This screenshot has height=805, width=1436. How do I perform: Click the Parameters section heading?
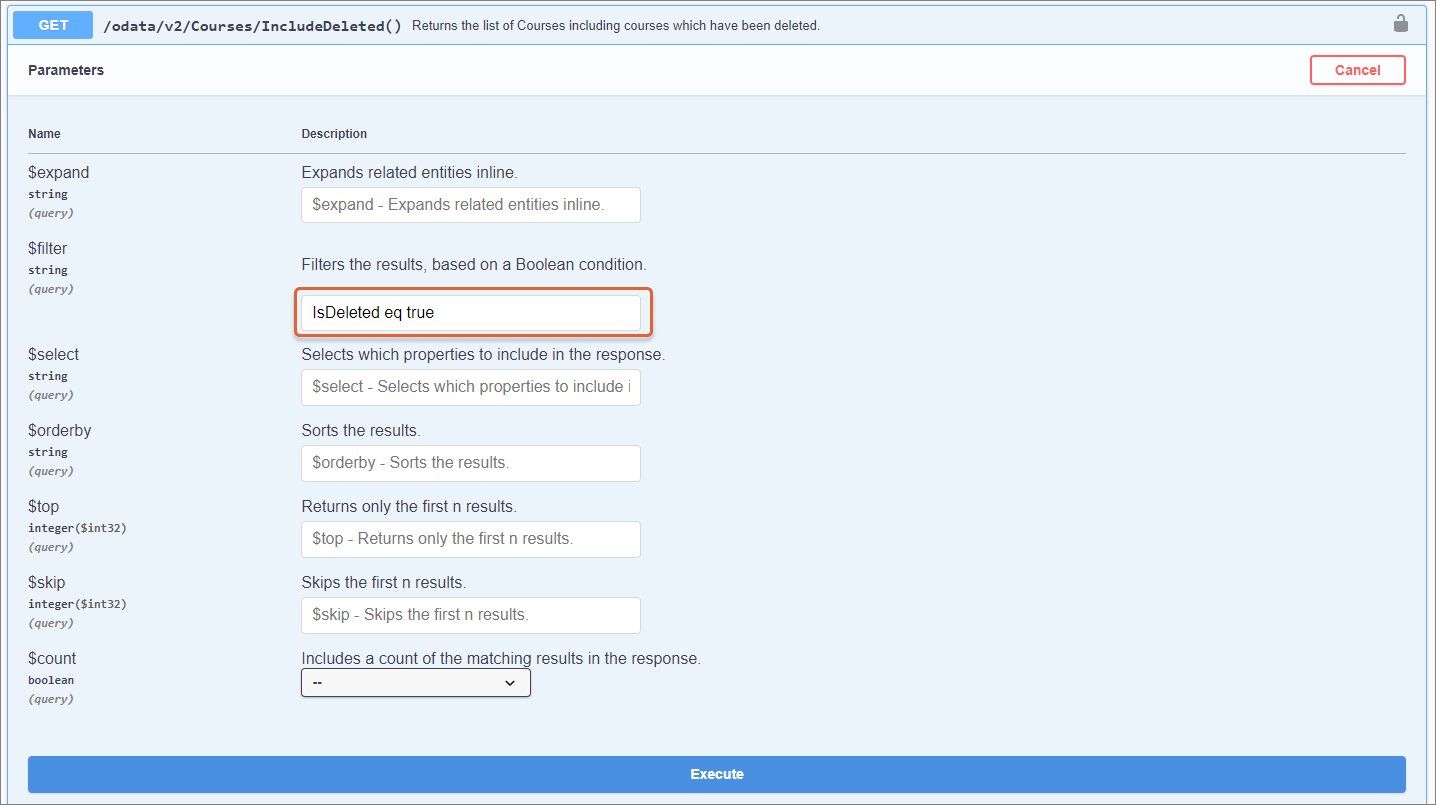click(66, 70)
